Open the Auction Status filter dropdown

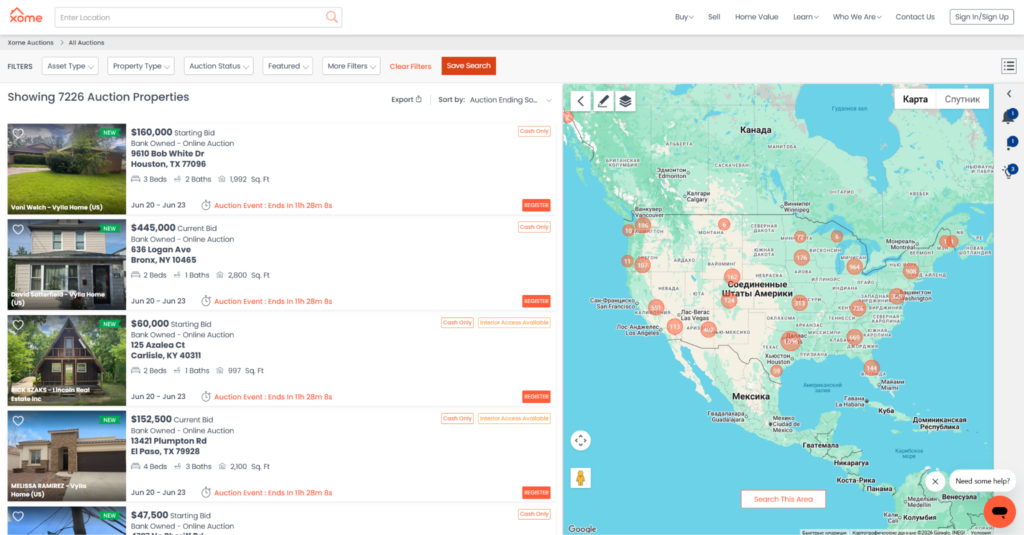click(218, 66)
